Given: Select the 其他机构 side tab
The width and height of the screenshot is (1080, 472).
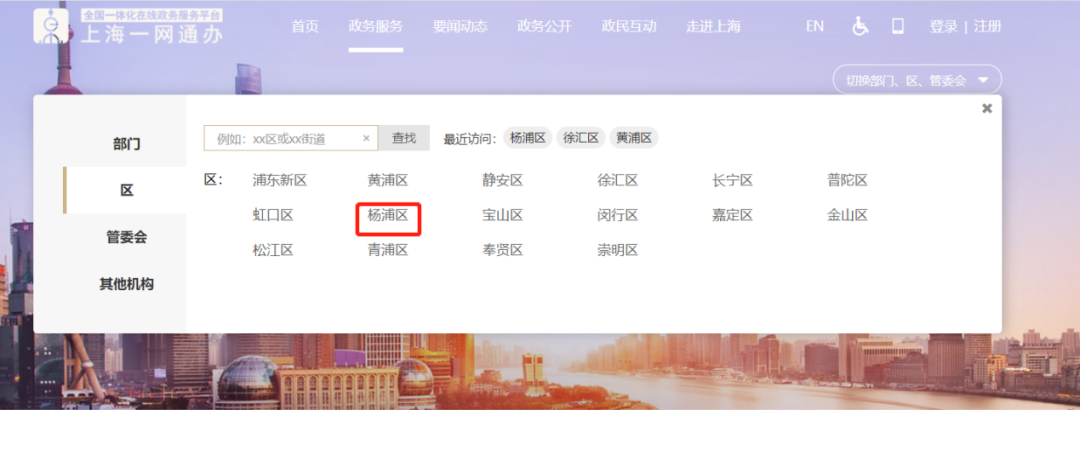Looking at the screenshot, I should [126, 284].
